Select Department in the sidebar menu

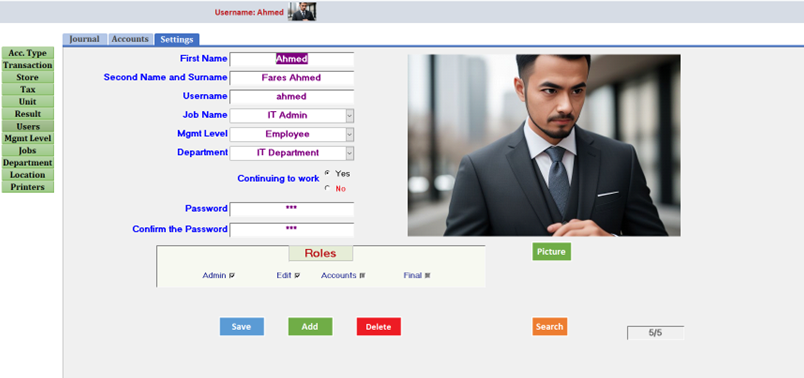click(28, 163)
